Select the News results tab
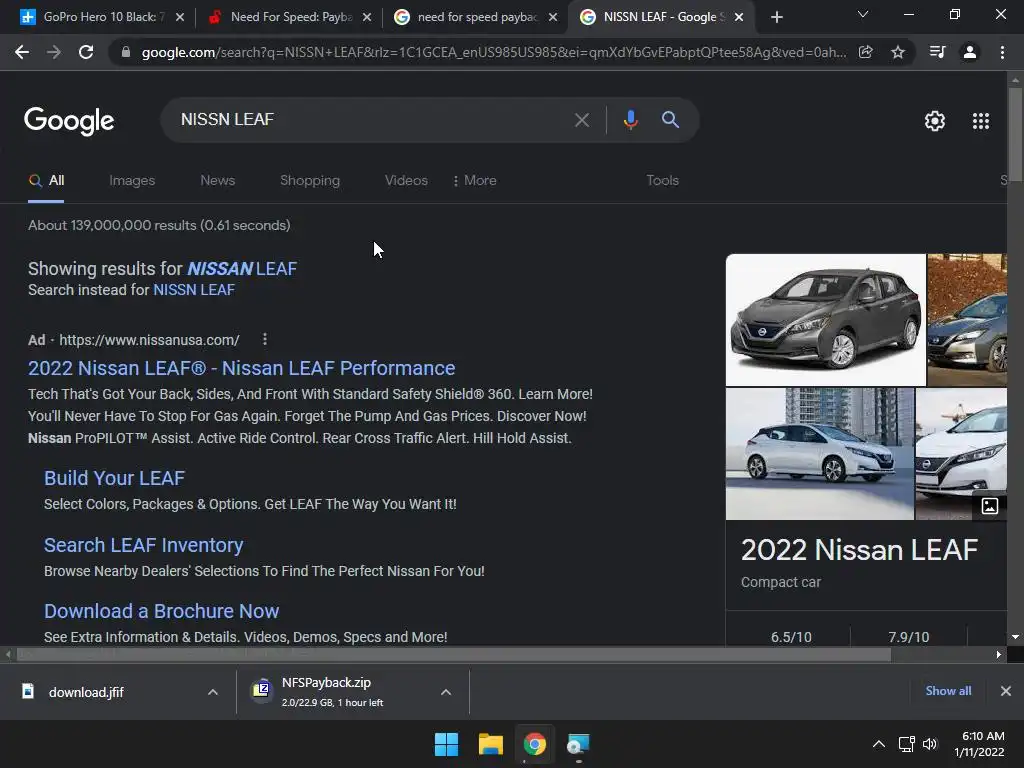 click(217, 180)
